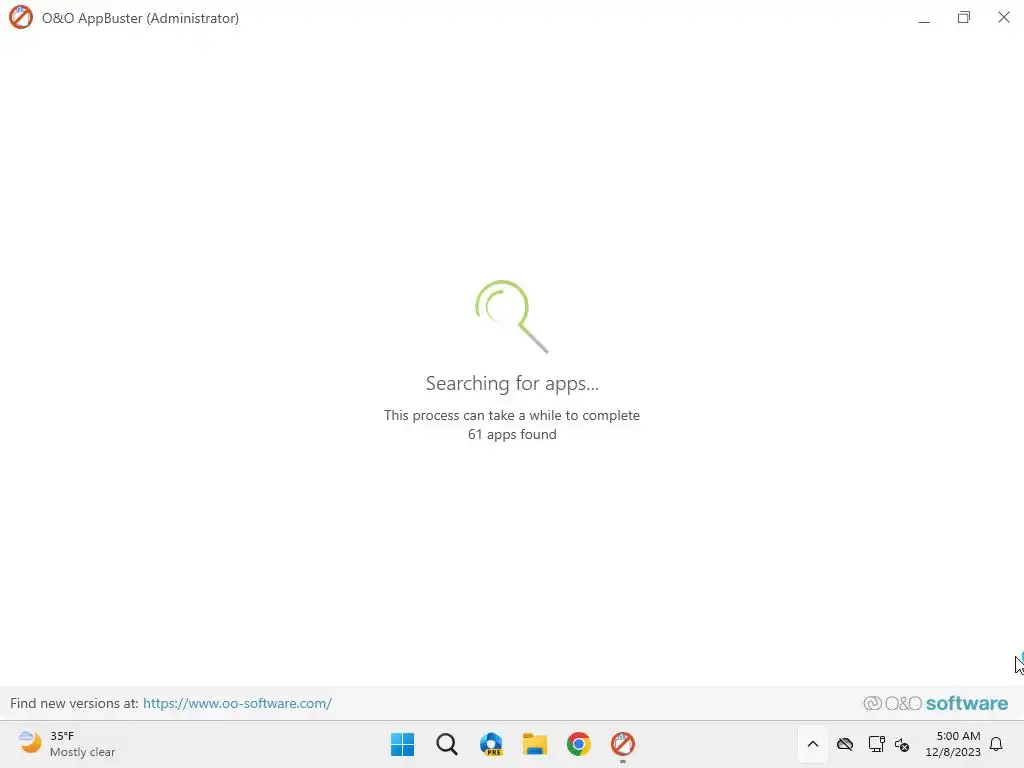This screenshot has width=1024, height=768.
Task: Open File Explorer from taskbar
Action: 535,744
